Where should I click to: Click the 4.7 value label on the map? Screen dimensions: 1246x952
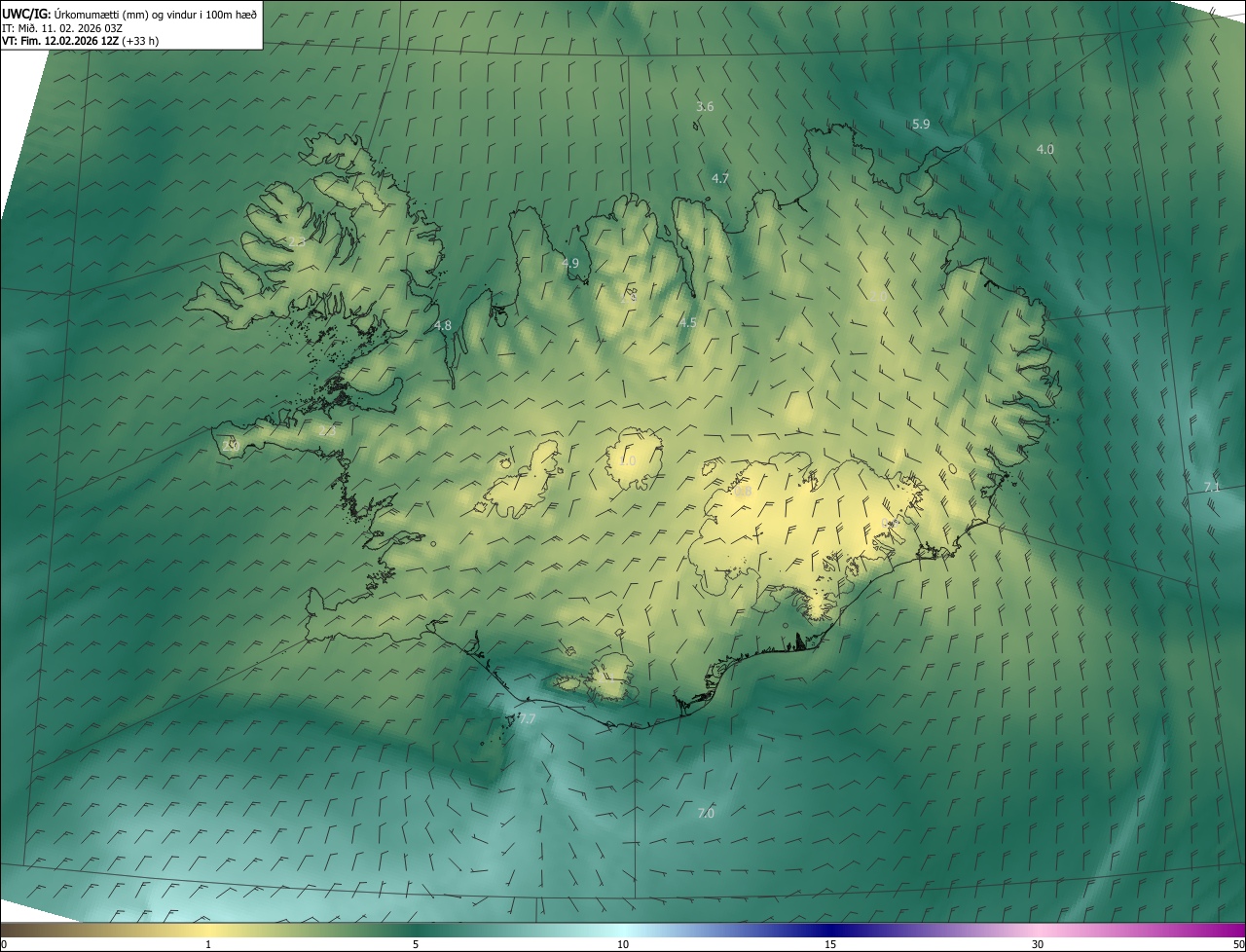click(720, 178)
